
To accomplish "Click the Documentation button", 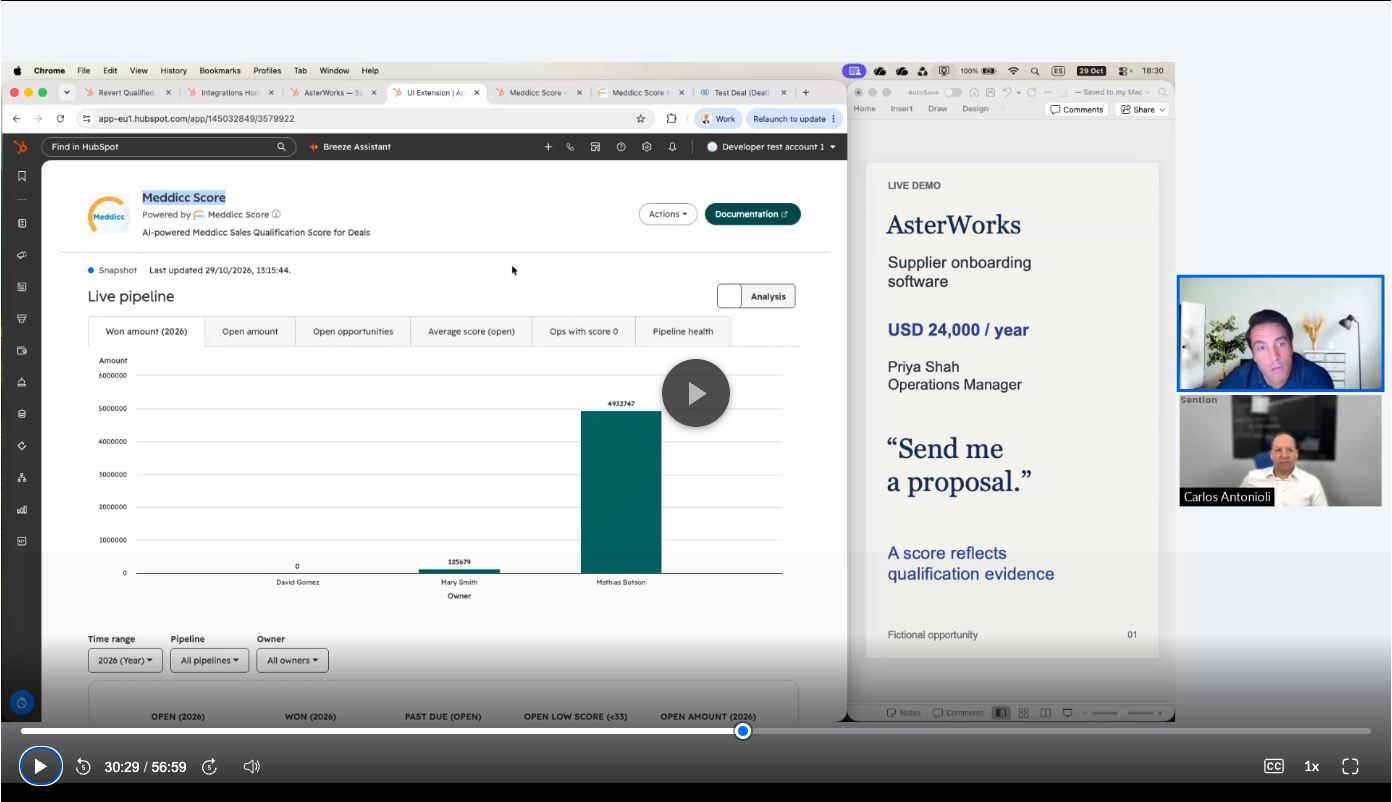I will pyautogui.click(x=752, y=214).
